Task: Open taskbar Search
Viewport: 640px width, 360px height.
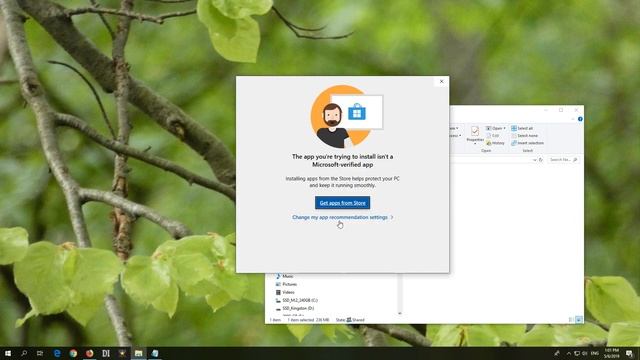Action: coord(24,353)
